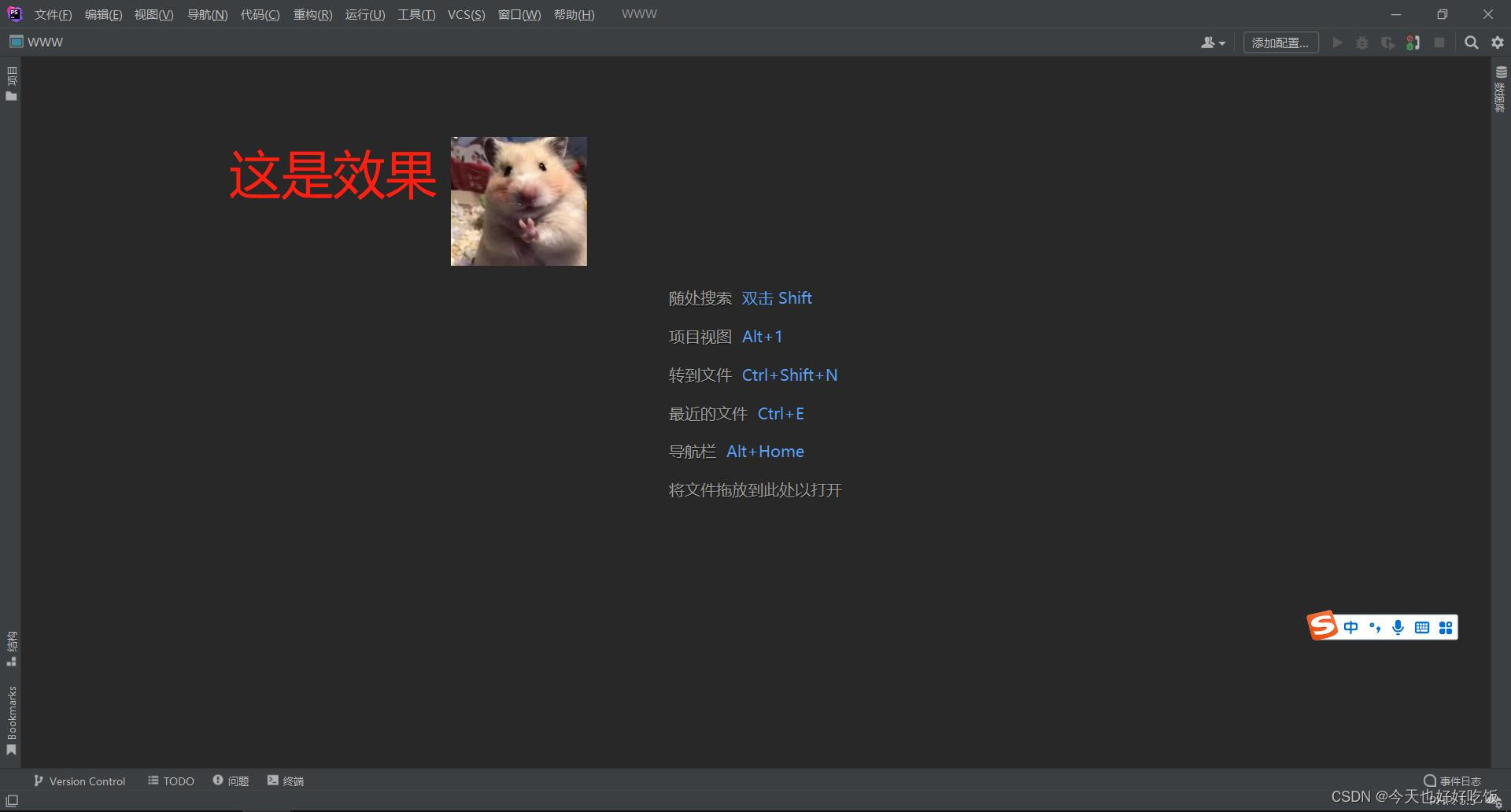Open the 工具(T) menu

416,14
